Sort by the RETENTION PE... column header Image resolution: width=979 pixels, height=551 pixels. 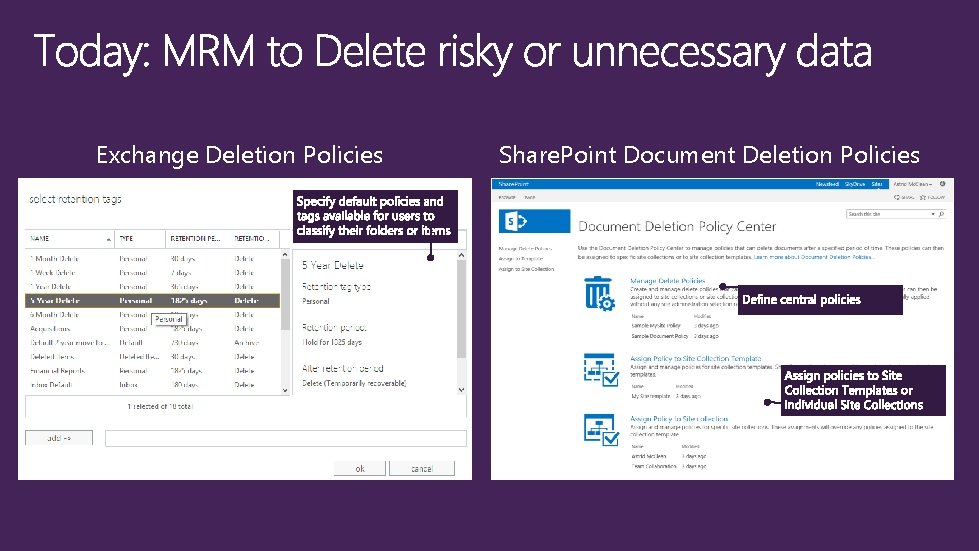(x=197, y=238)
